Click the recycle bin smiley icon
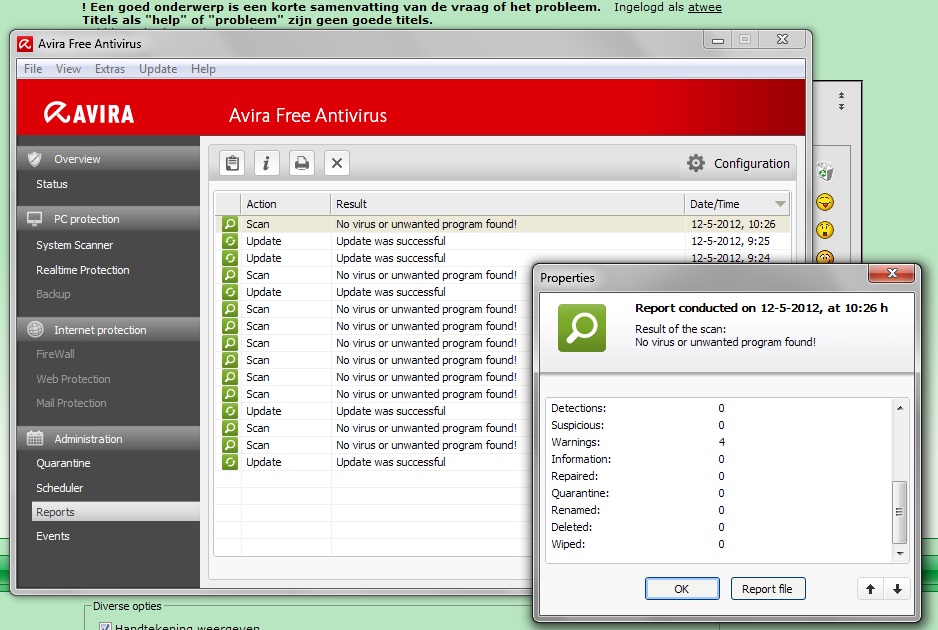Screen dimensions: 938x630 826,171
